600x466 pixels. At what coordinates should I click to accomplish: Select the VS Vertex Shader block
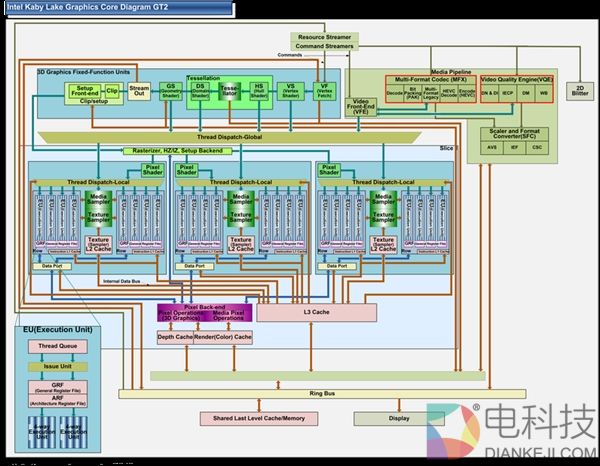click(290, 91)
